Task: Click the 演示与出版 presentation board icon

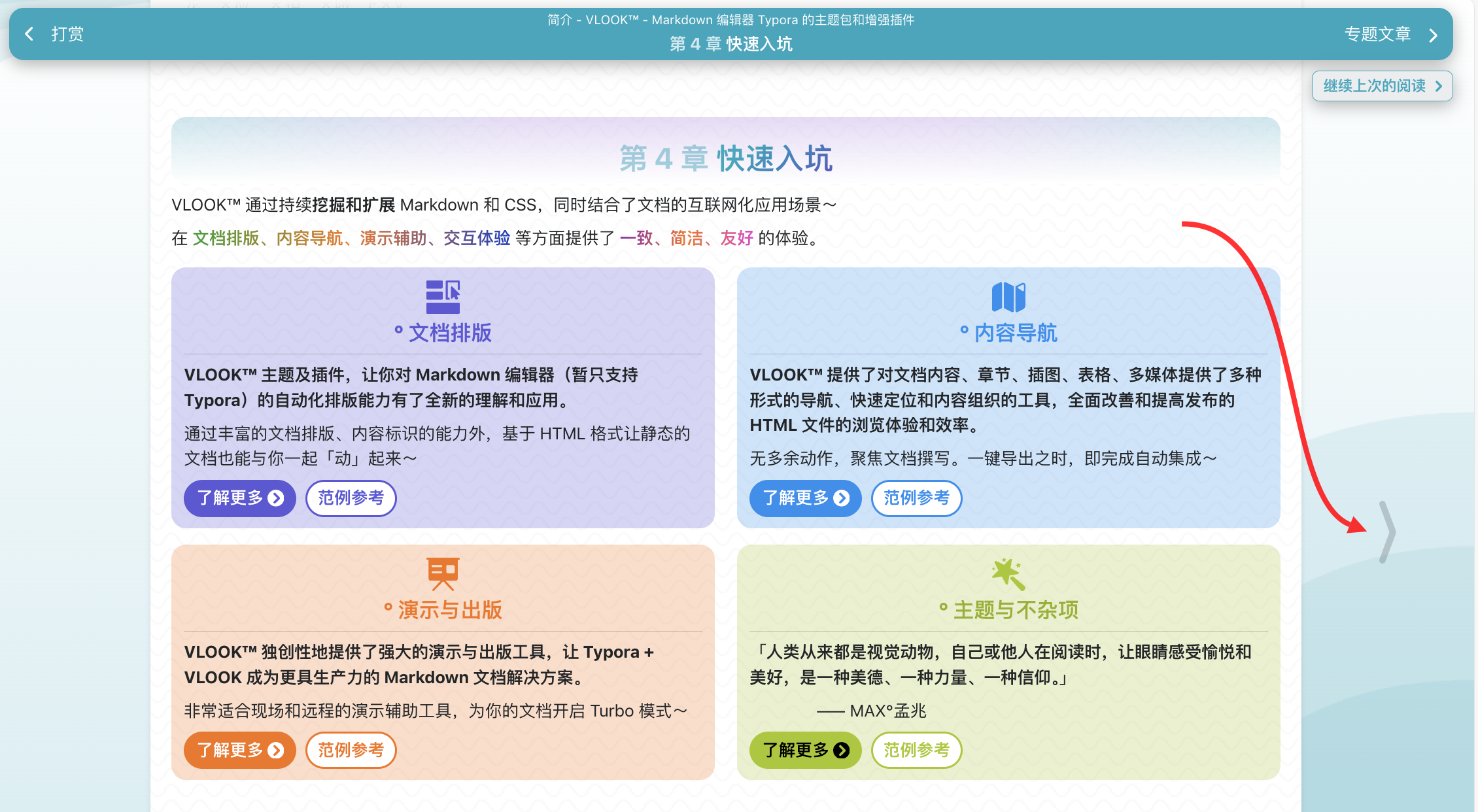Action: [x=443, y=573]
